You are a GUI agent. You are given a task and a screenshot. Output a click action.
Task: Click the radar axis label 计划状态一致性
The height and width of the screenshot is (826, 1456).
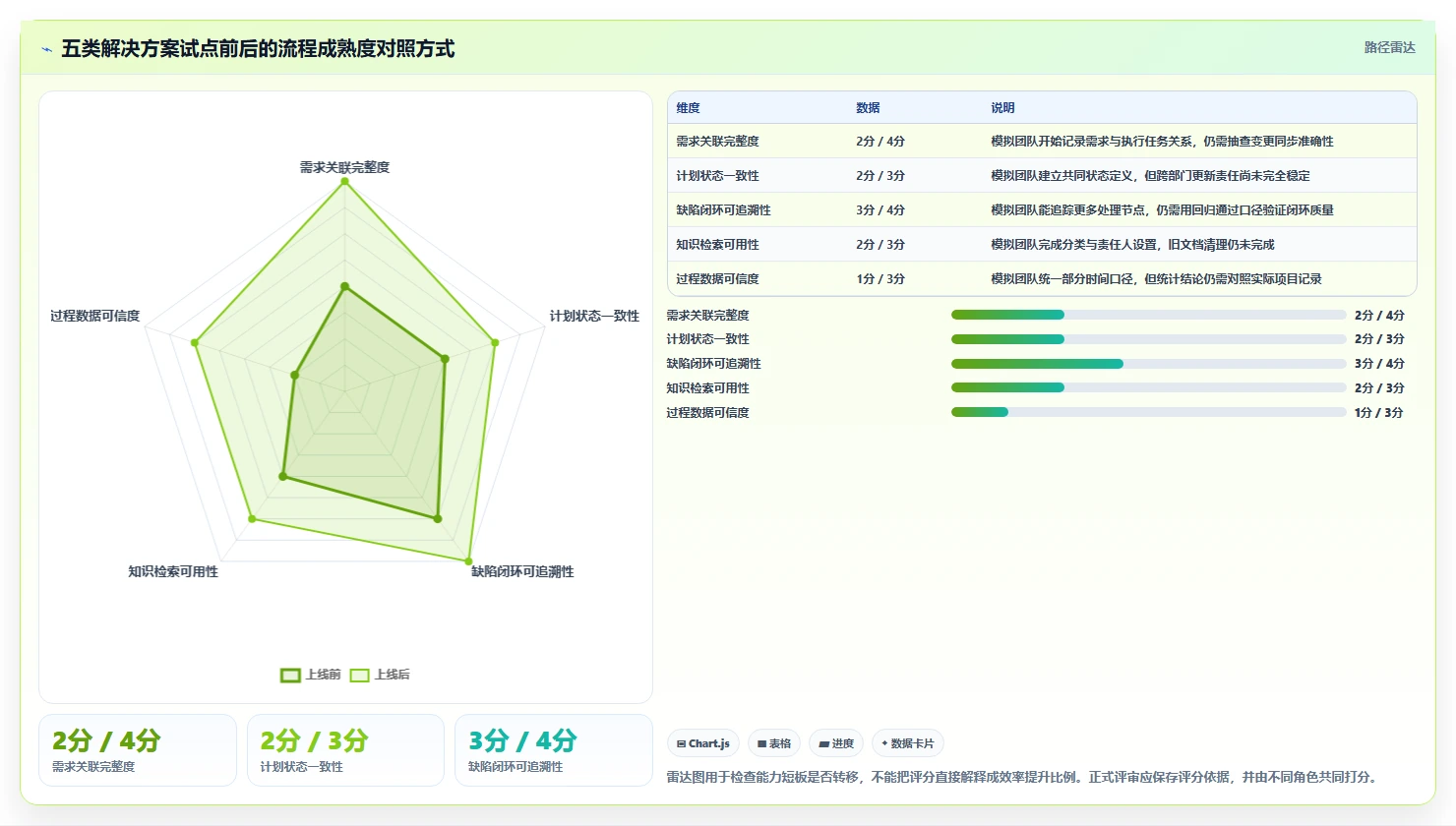click(594, 316)
